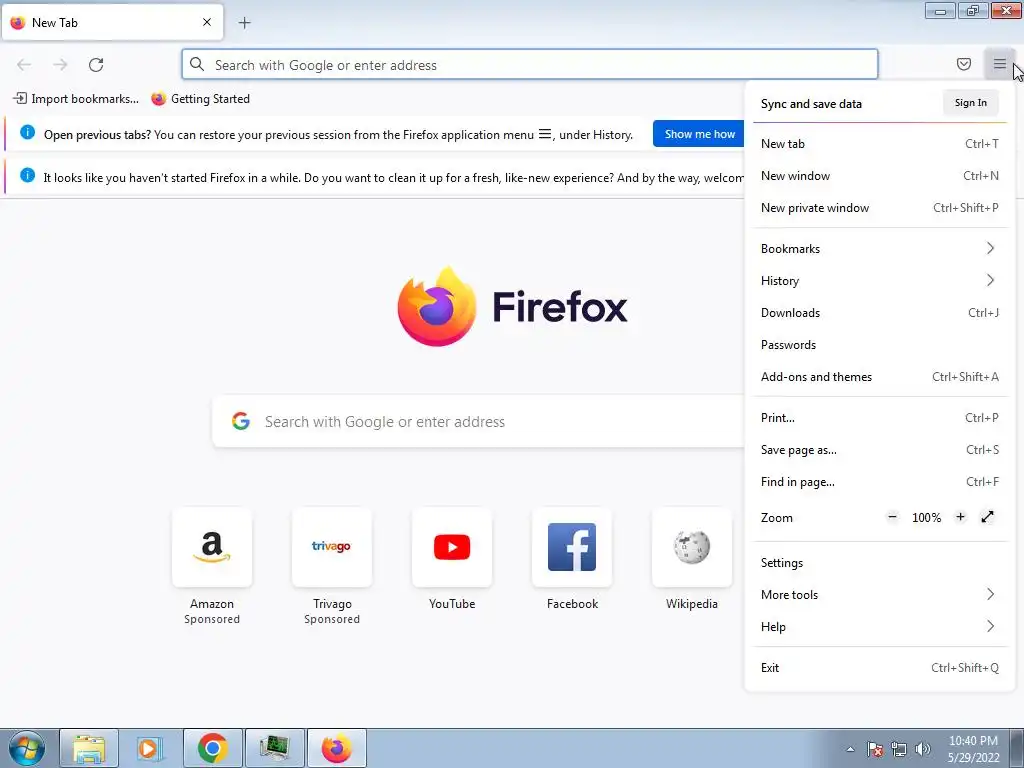Choose New window from the menu

point(880,176)
